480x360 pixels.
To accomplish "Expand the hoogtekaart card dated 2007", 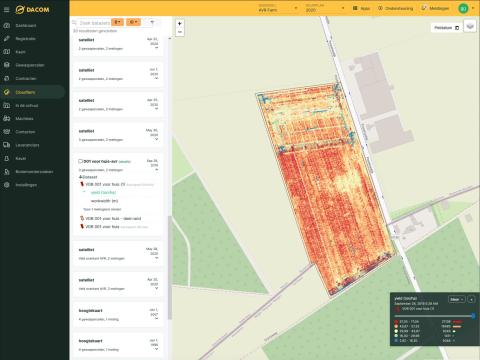I will point(156,319).
